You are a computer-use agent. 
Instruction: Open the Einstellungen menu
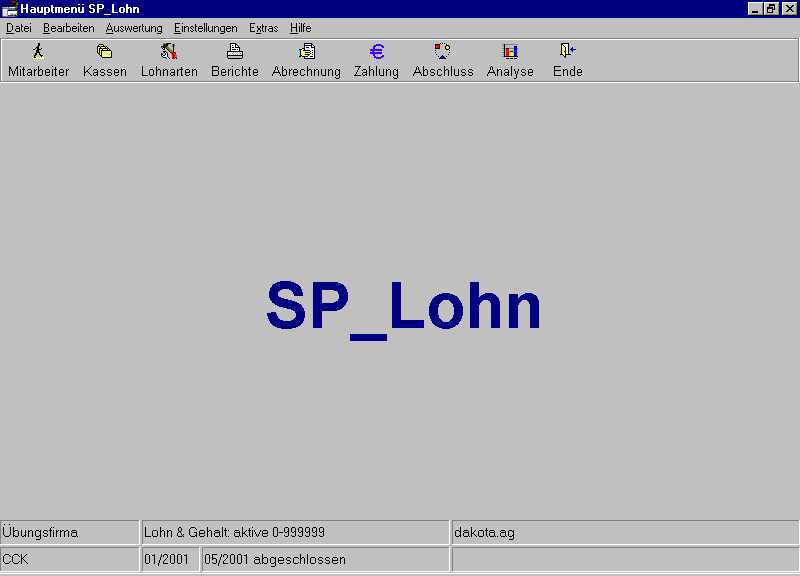205,28
